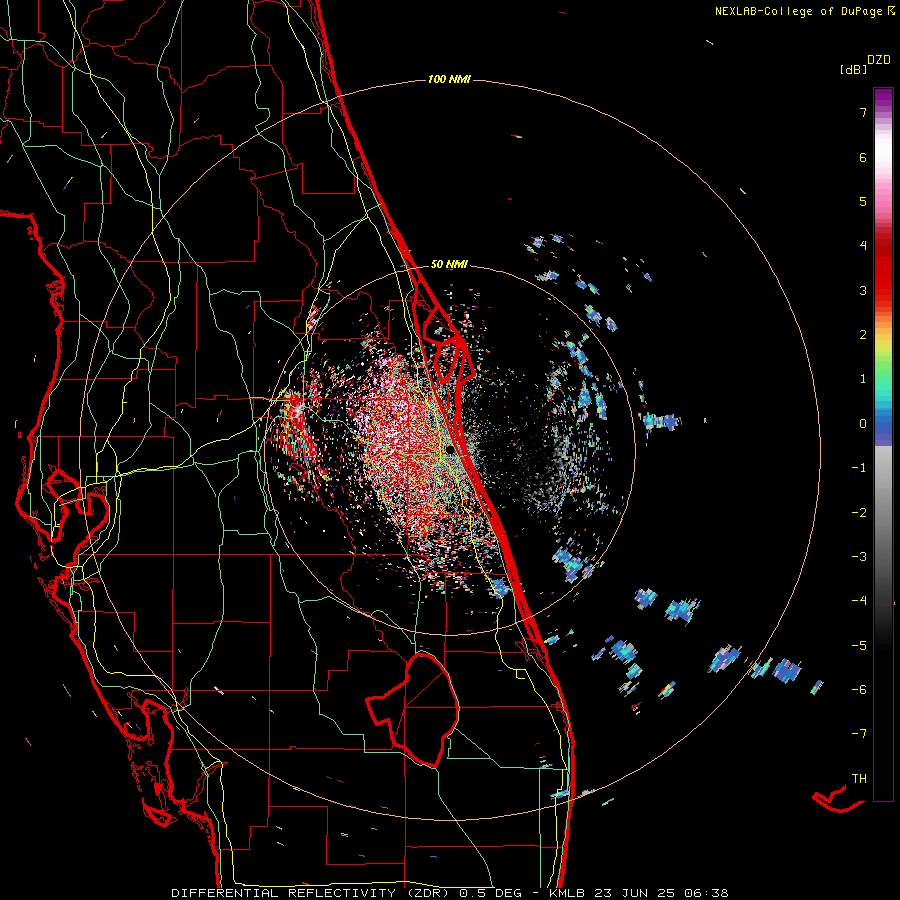The image size is (900, 900).
Task: Select the "[dB]" units label
Action: [853, 69]
